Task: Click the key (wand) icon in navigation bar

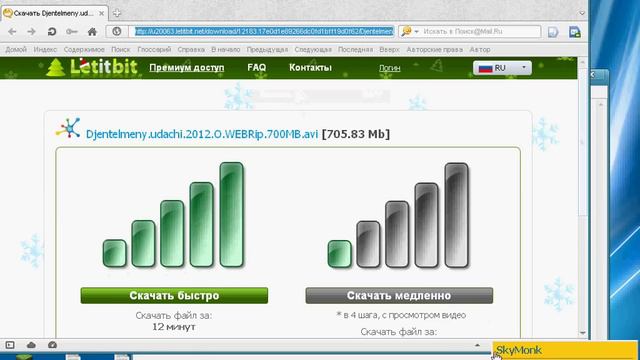Action: coord(72,31)
